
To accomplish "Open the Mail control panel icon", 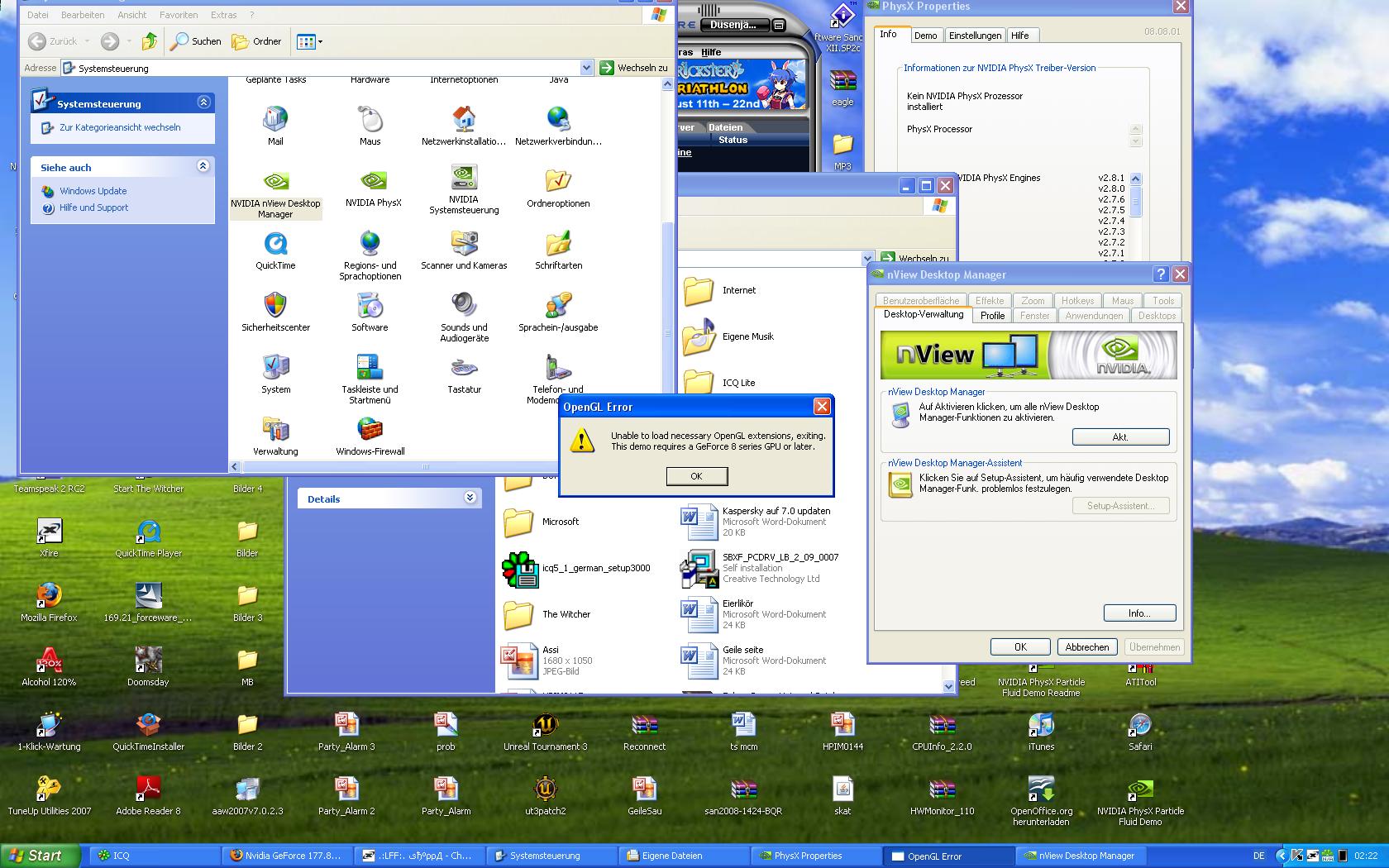I will pyautogui.click(x=275, y=126).
